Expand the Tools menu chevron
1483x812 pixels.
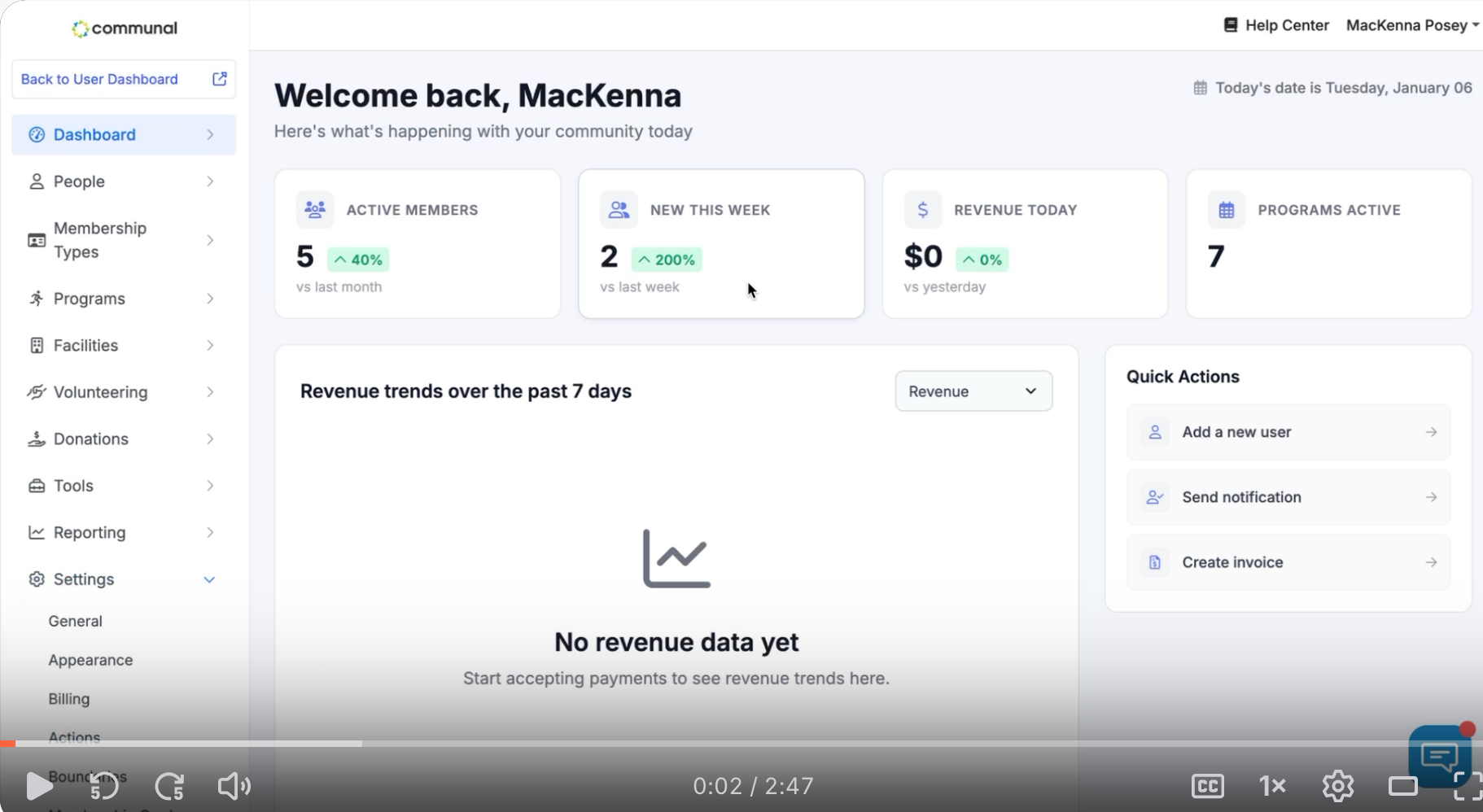210,486
